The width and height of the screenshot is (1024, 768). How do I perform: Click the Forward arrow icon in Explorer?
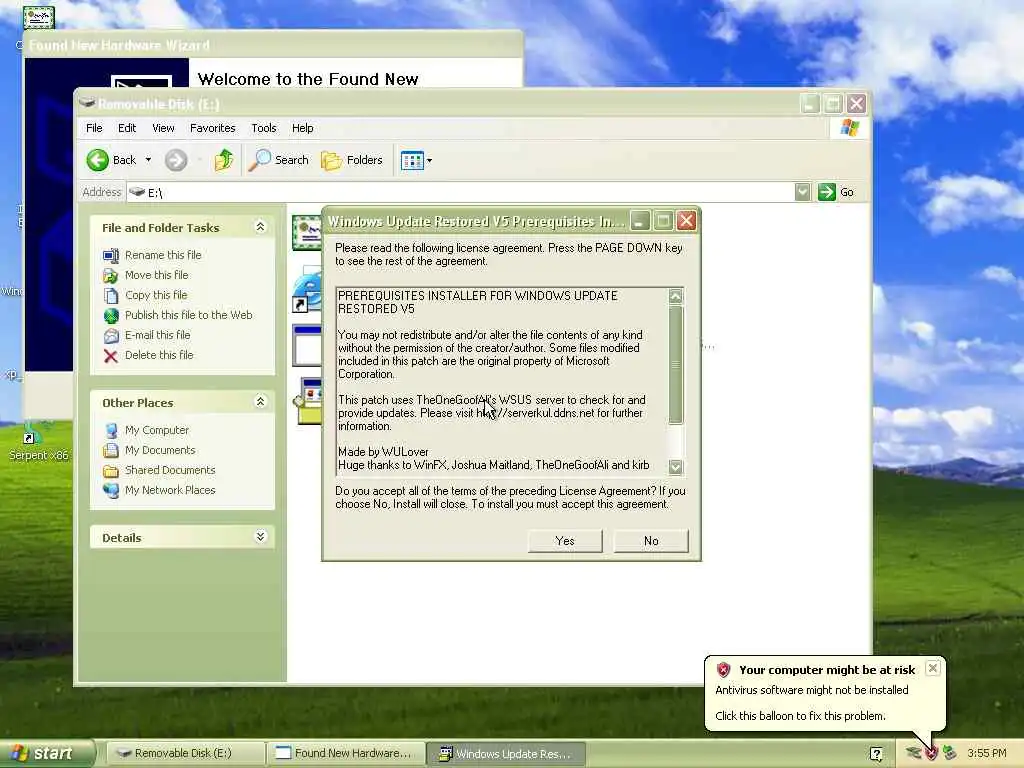point(176,160)
